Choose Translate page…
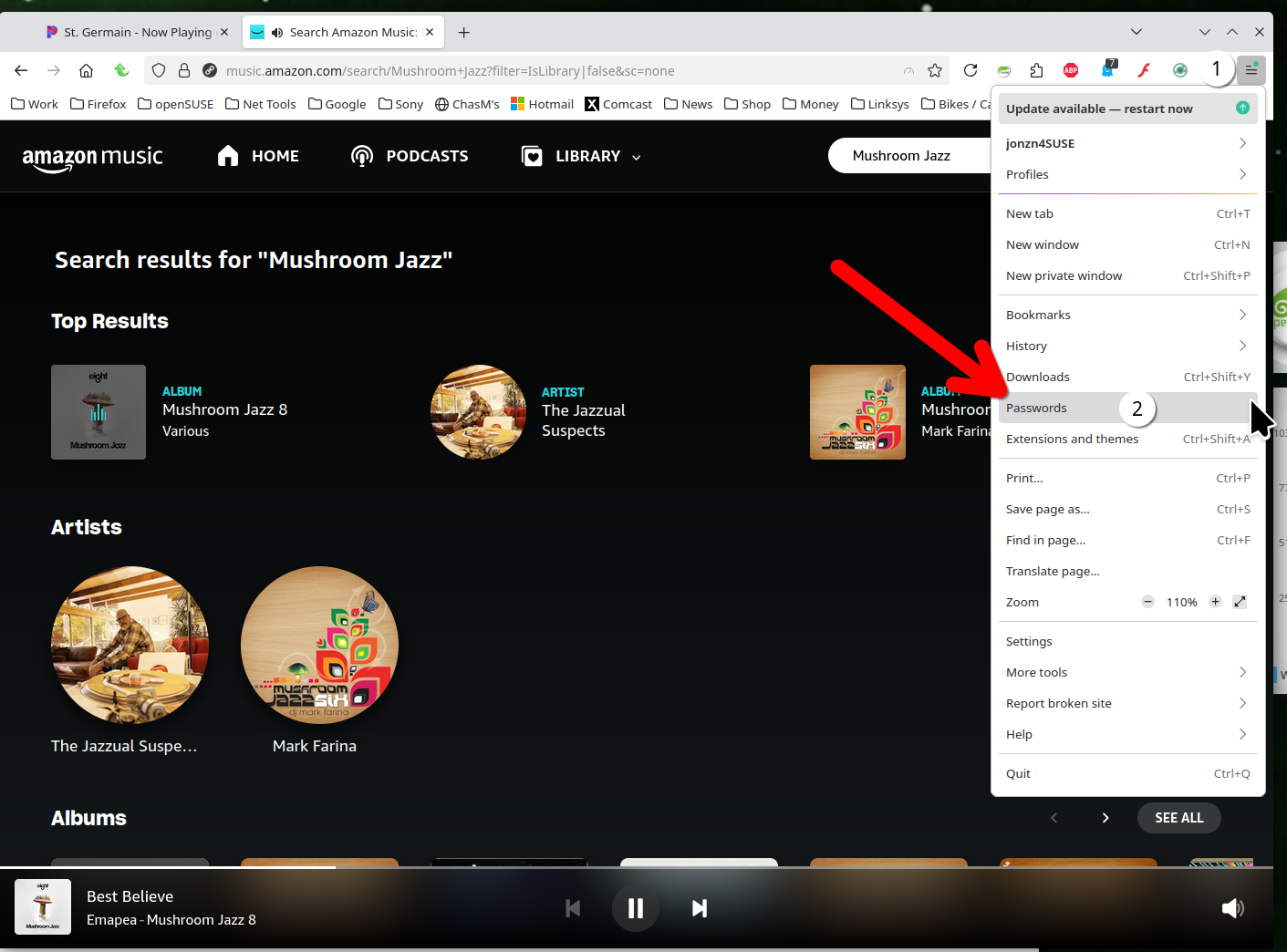Viewport: 1287px width, 952px height. coord(1127,571)
